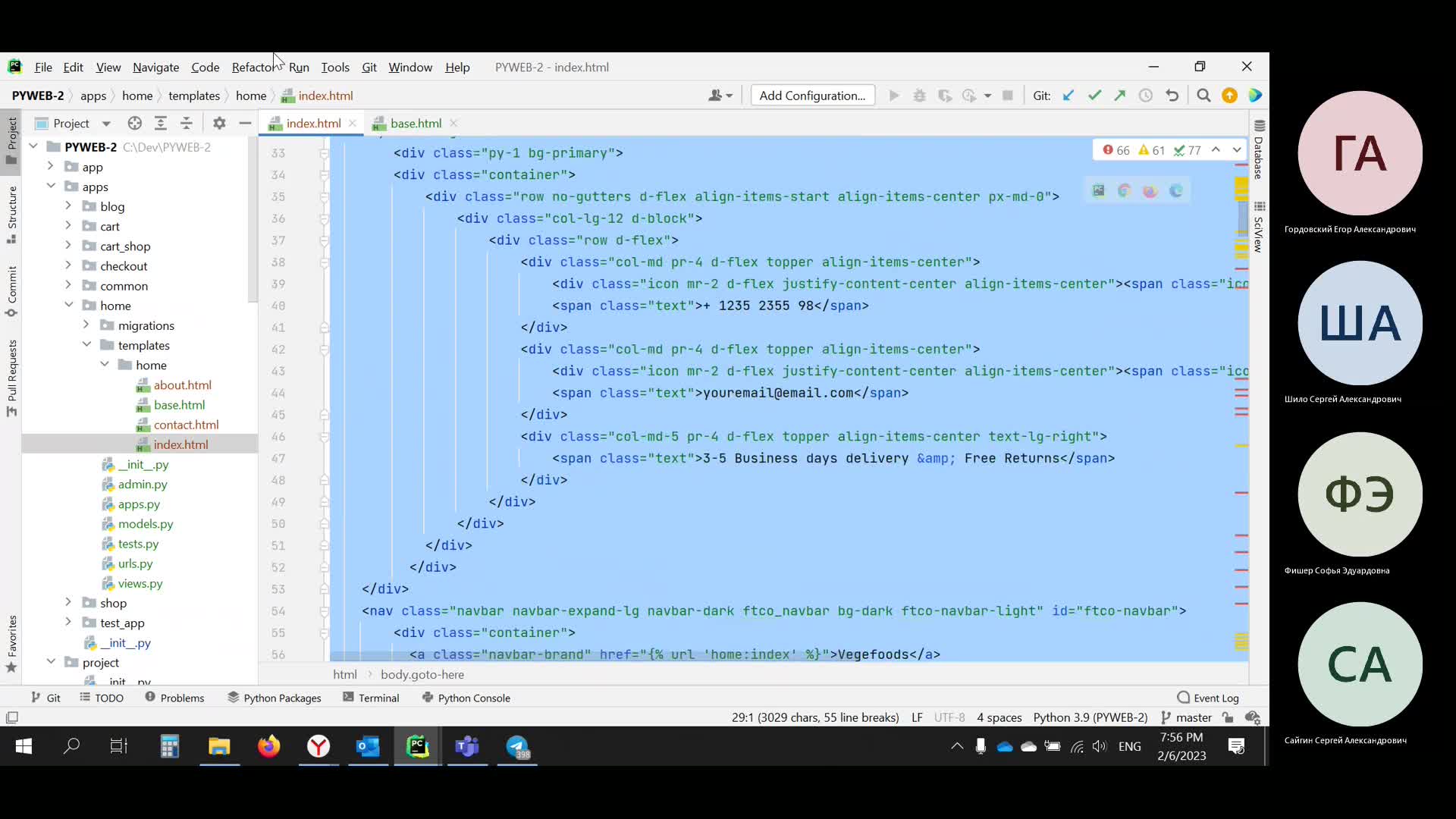
Task: Hide the Project panel with minus icon
Action: pyautogui.click(x=245, y=123)
